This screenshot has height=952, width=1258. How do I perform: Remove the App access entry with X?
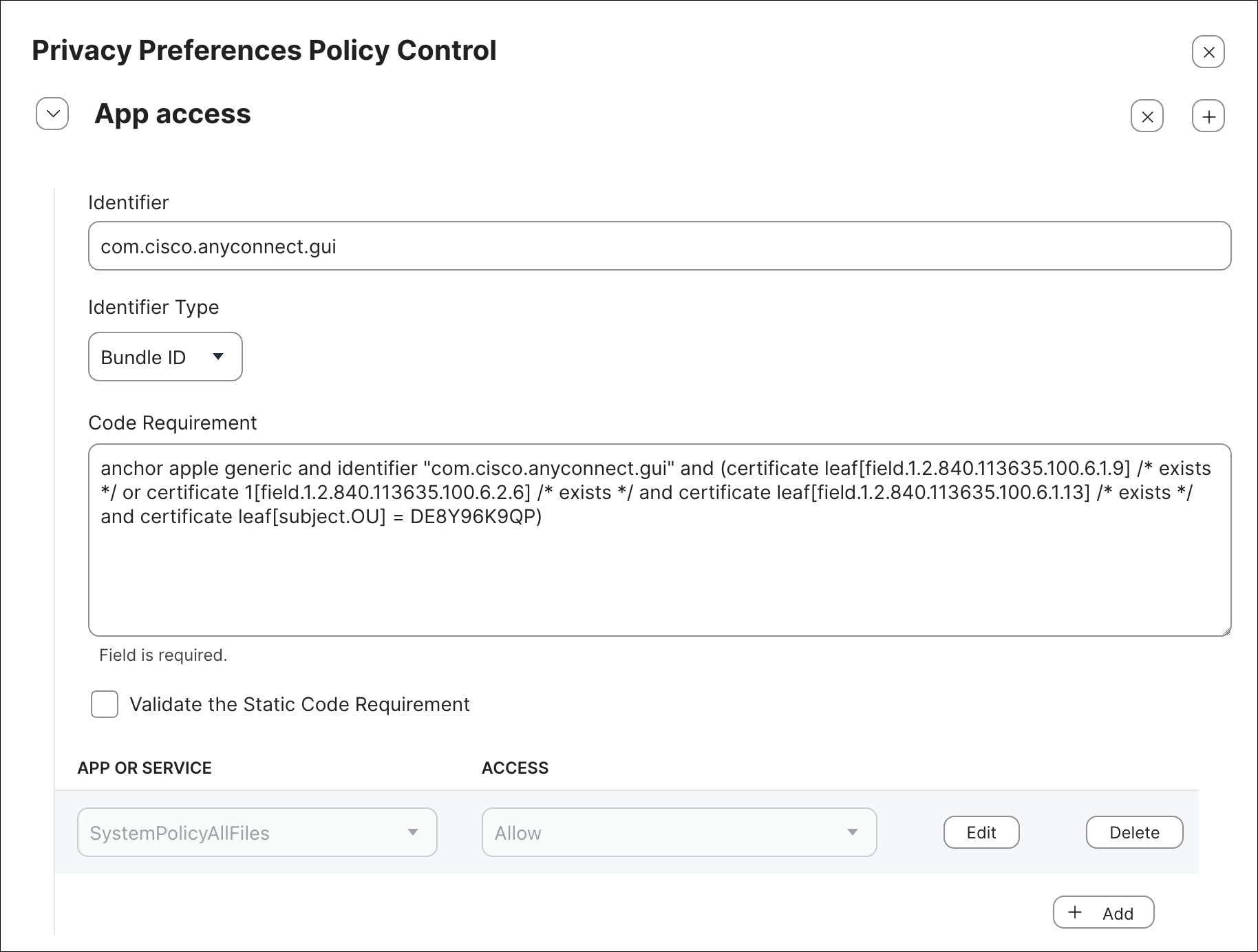point(1147,116)
